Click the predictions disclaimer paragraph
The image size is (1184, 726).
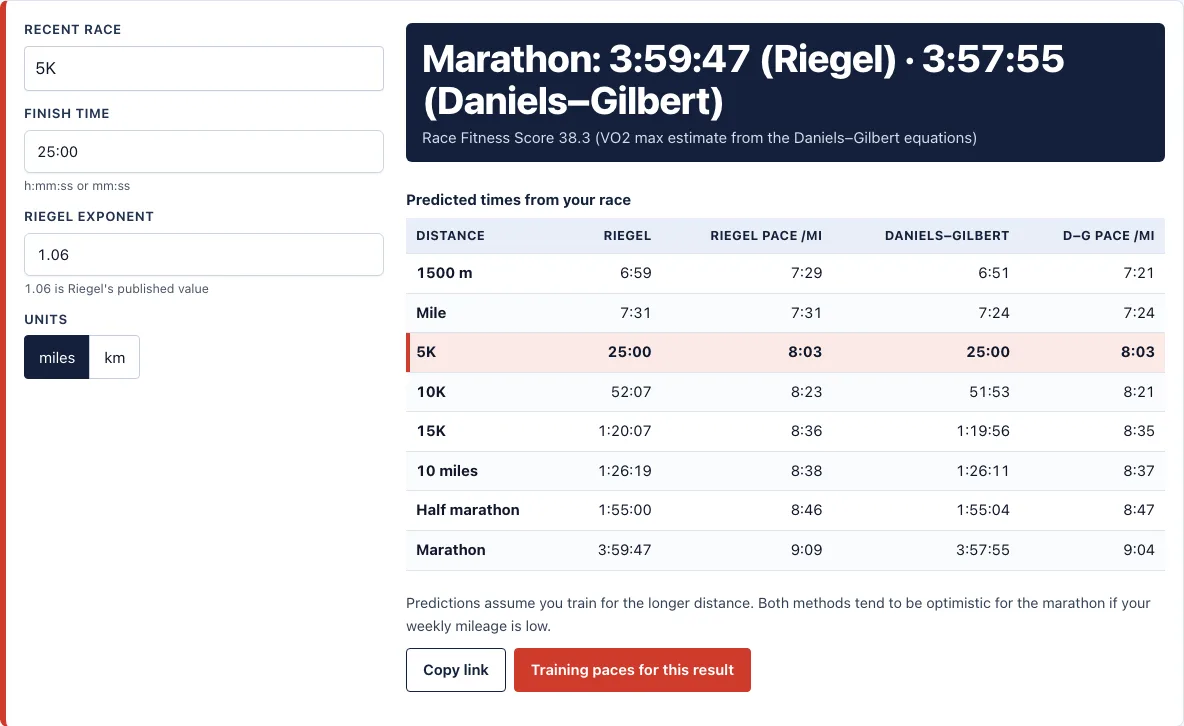tap(779, 614)
